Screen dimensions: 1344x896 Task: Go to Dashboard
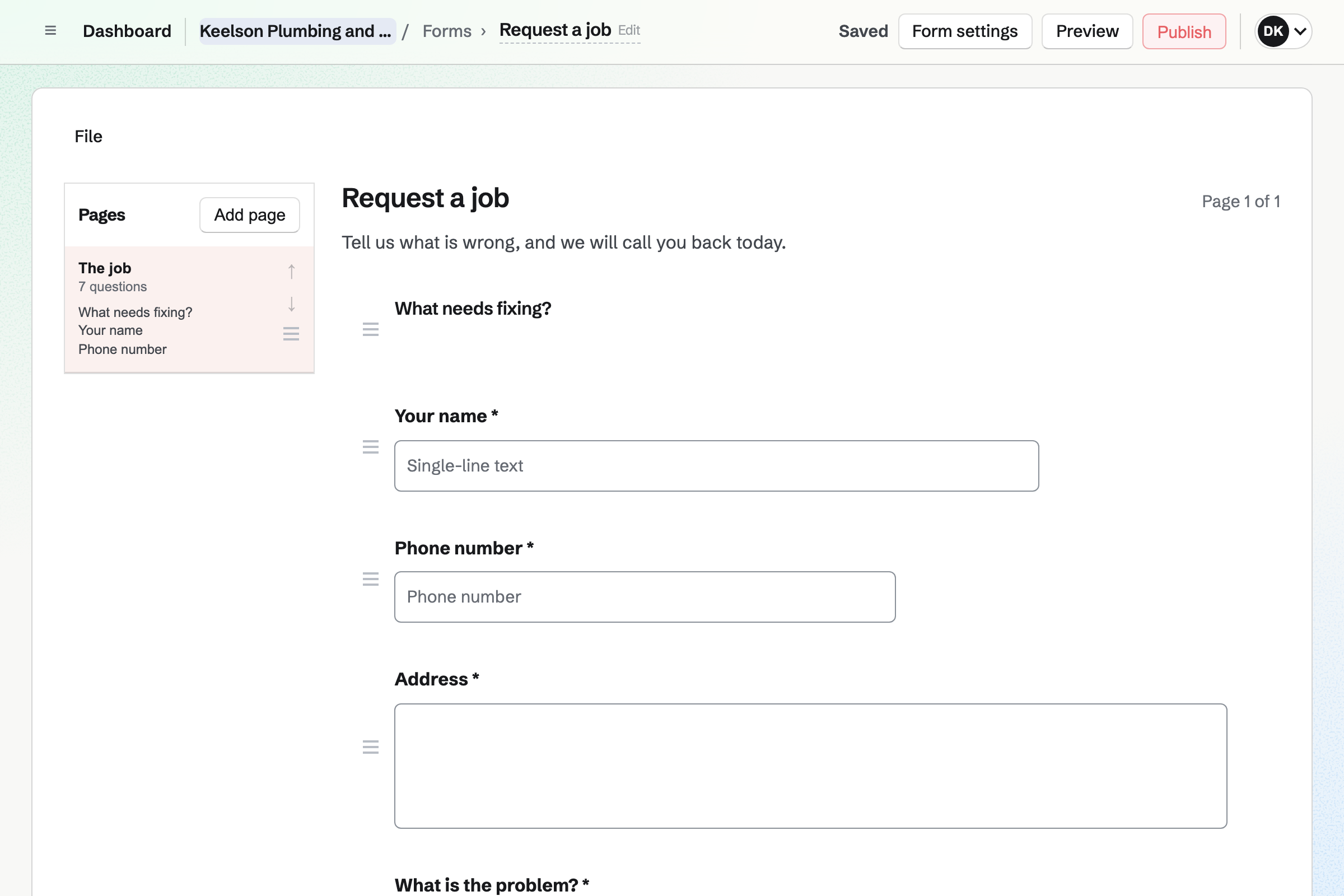coord(127,31)
